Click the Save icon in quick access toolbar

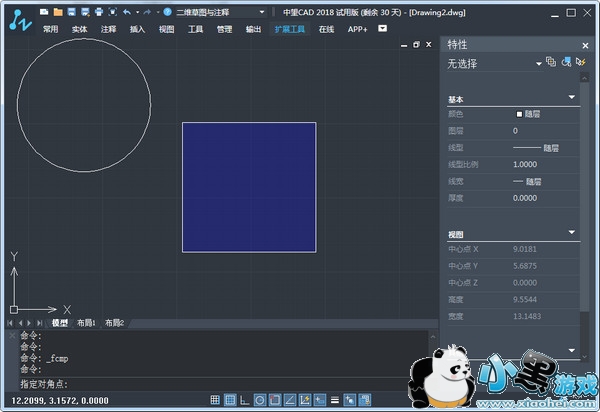72,12
